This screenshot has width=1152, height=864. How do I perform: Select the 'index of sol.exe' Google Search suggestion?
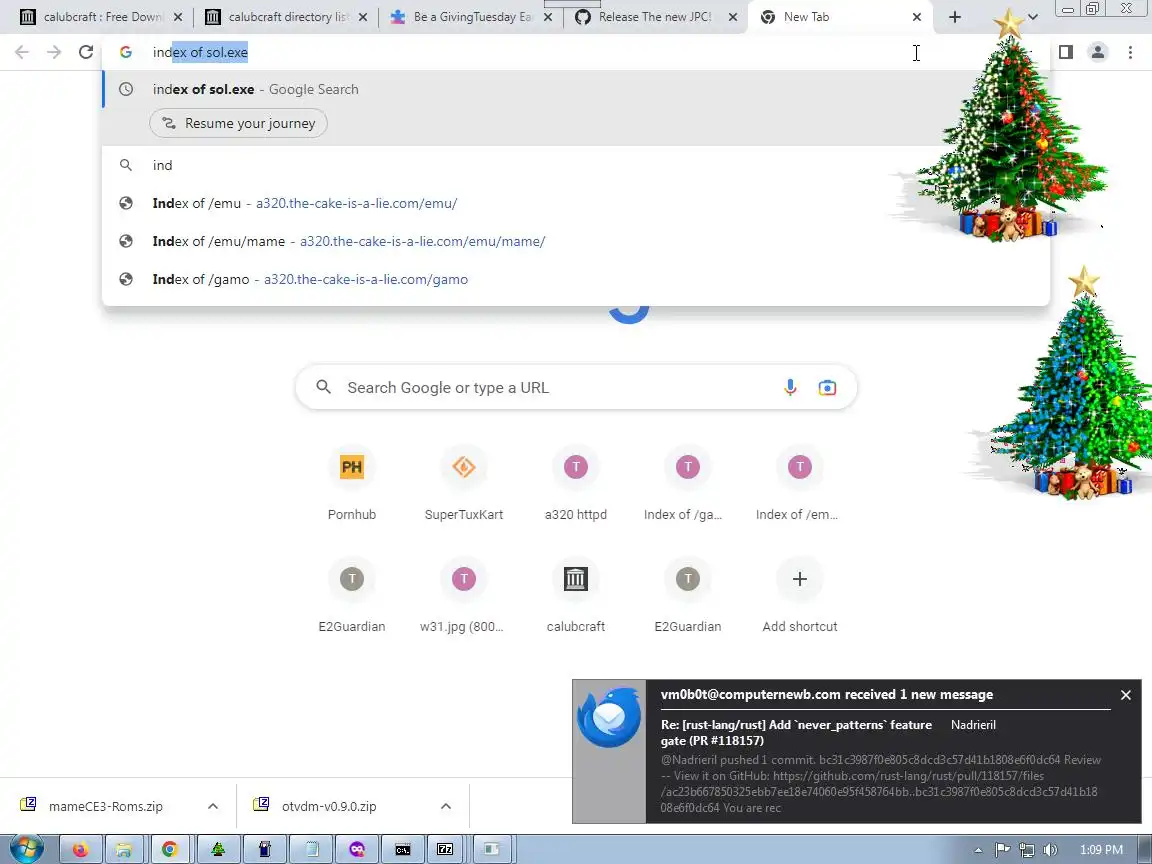(x=575, y=89)
